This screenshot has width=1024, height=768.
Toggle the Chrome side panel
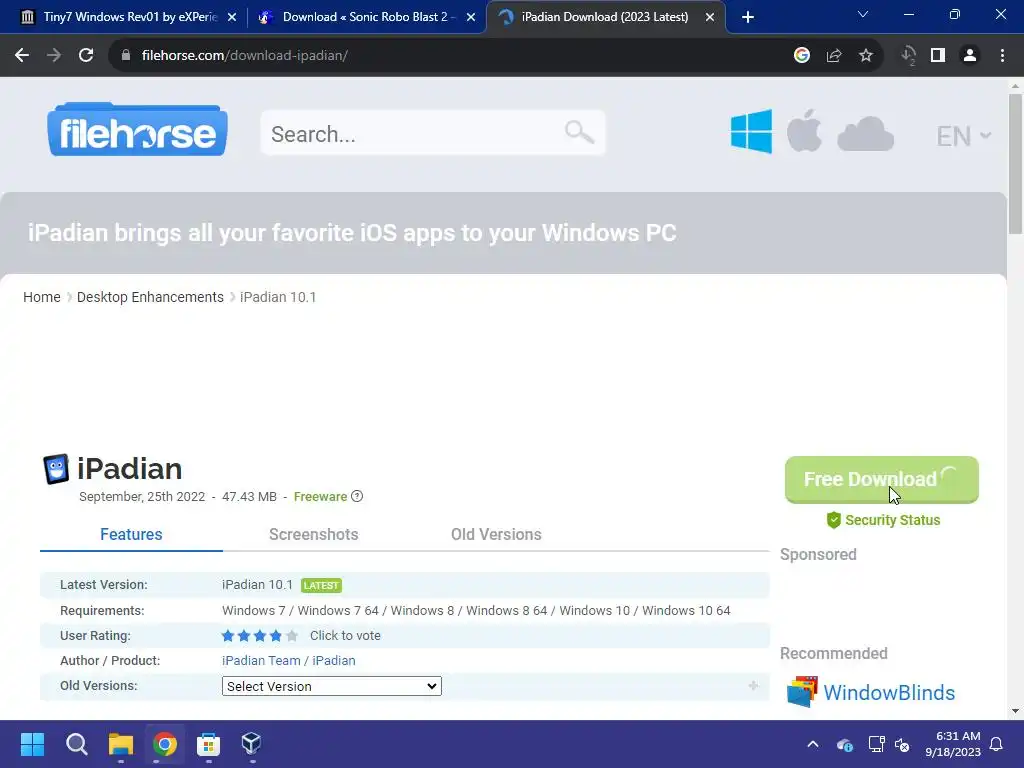tap(938, 56)
